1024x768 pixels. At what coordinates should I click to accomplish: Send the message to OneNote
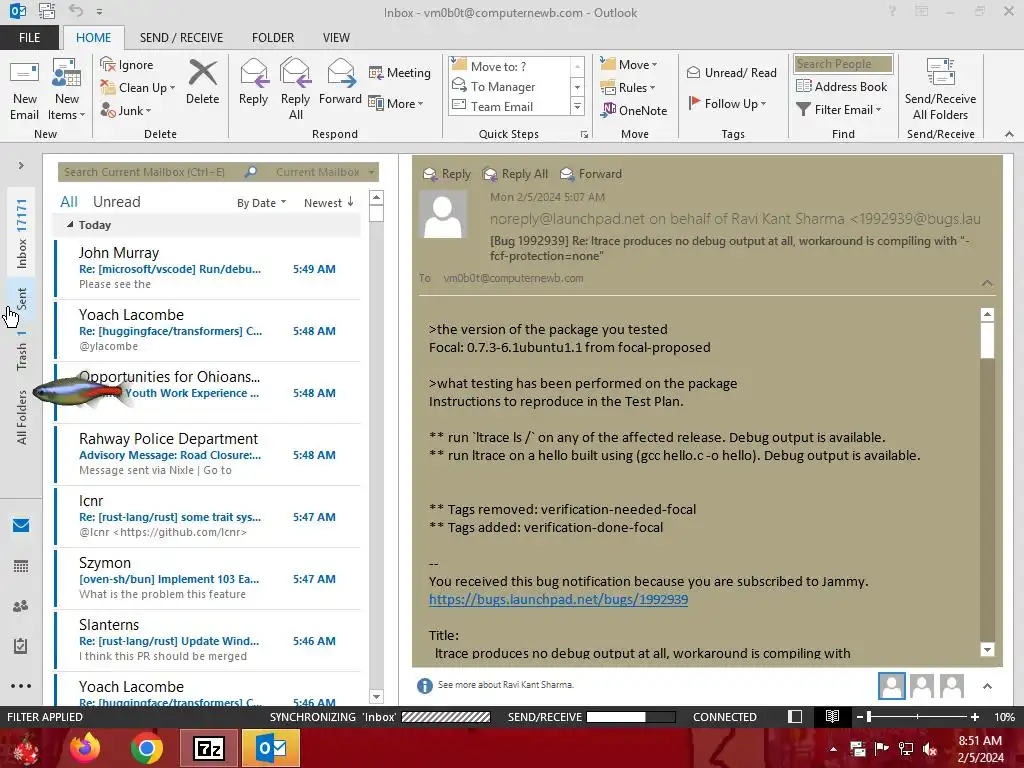[634, 110]
